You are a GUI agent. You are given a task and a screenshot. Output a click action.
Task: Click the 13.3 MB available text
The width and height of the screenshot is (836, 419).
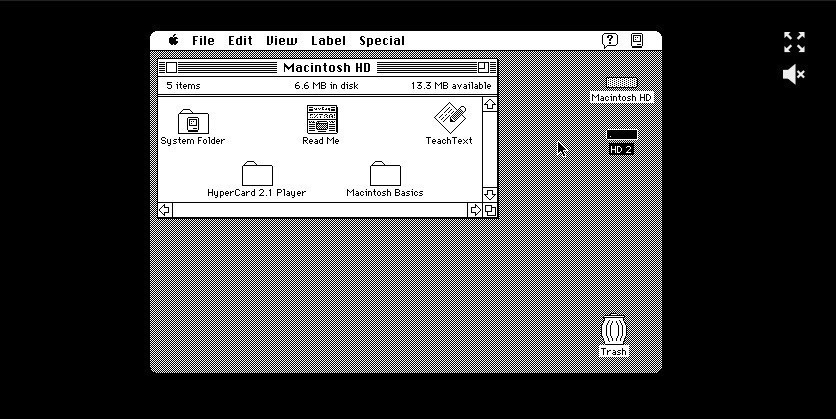[451, 86]
